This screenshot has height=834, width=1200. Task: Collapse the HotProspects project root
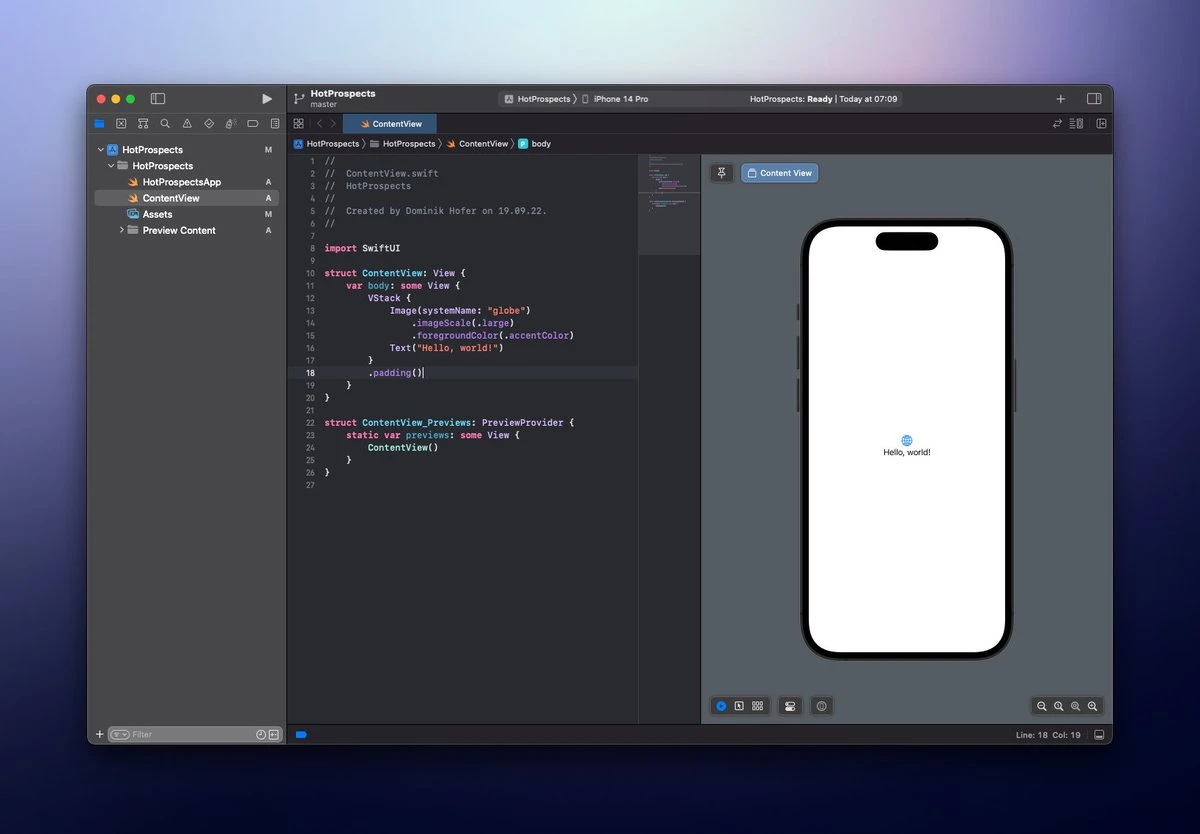101,150
